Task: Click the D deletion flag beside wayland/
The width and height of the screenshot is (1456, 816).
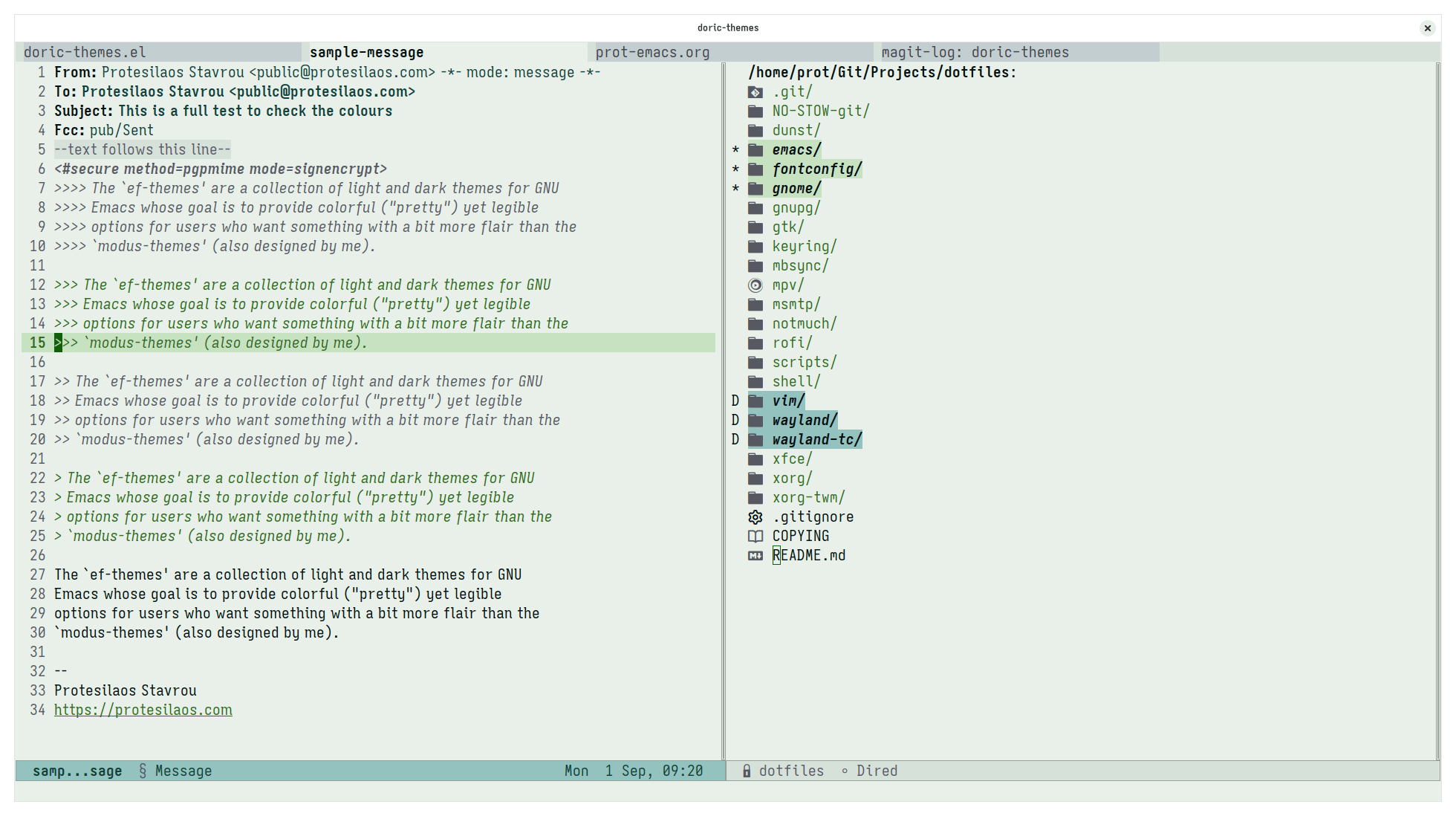Action: tap(735, 421)
